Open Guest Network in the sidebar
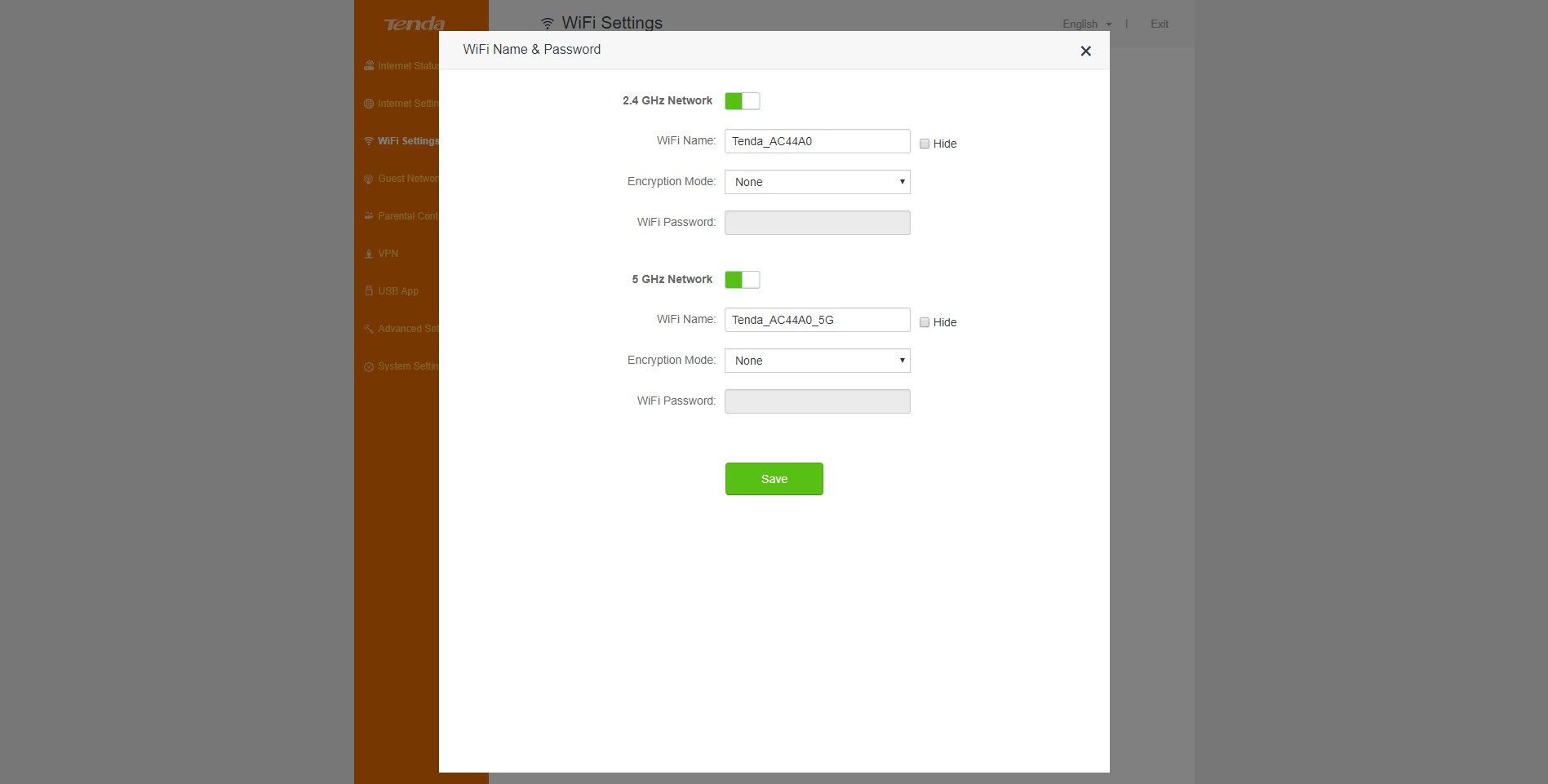The width and height of the screenshot is (1548, 784). coord(401,179)
